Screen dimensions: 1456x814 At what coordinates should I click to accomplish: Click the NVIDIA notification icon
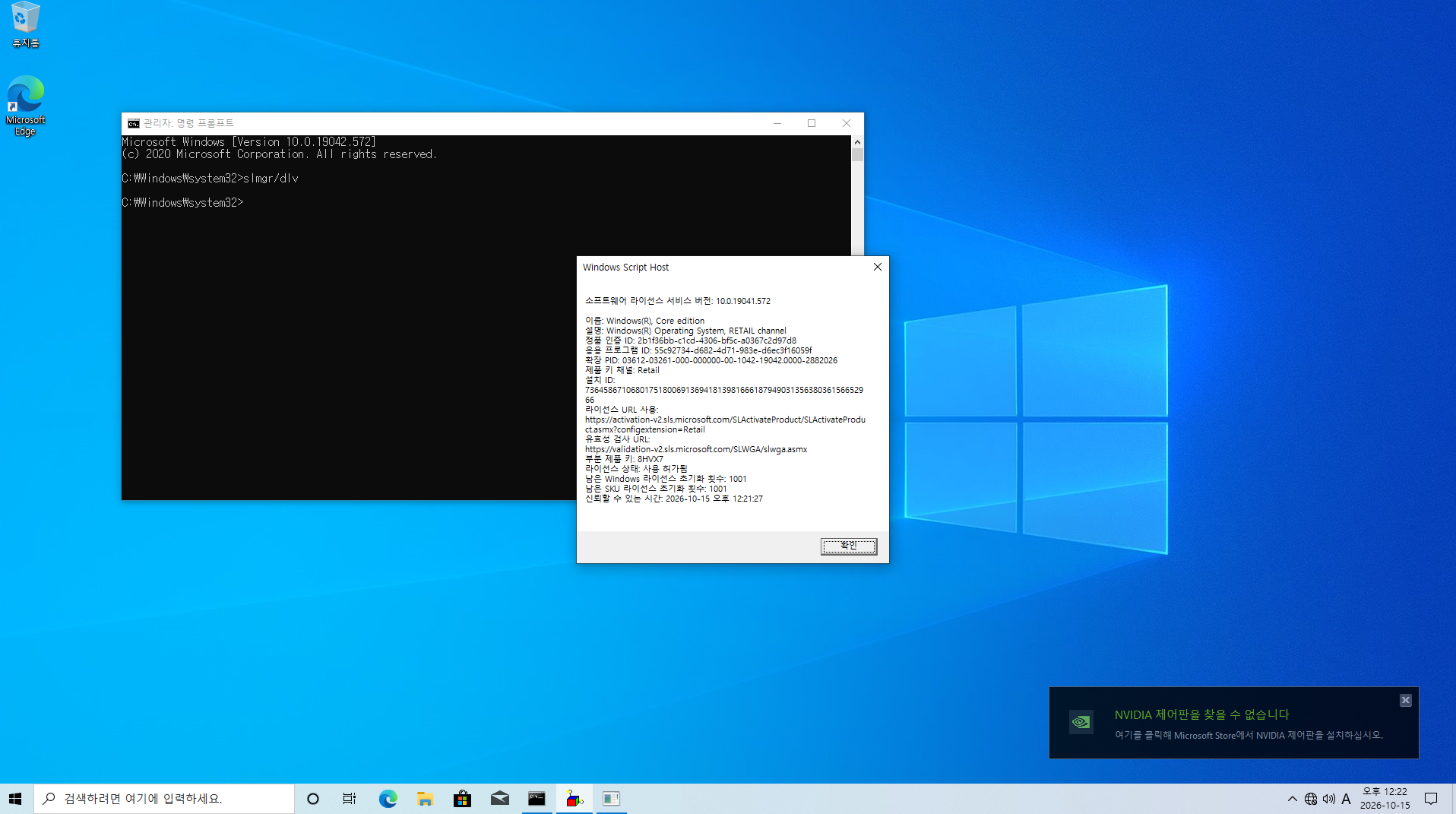tap(1081, 722)
